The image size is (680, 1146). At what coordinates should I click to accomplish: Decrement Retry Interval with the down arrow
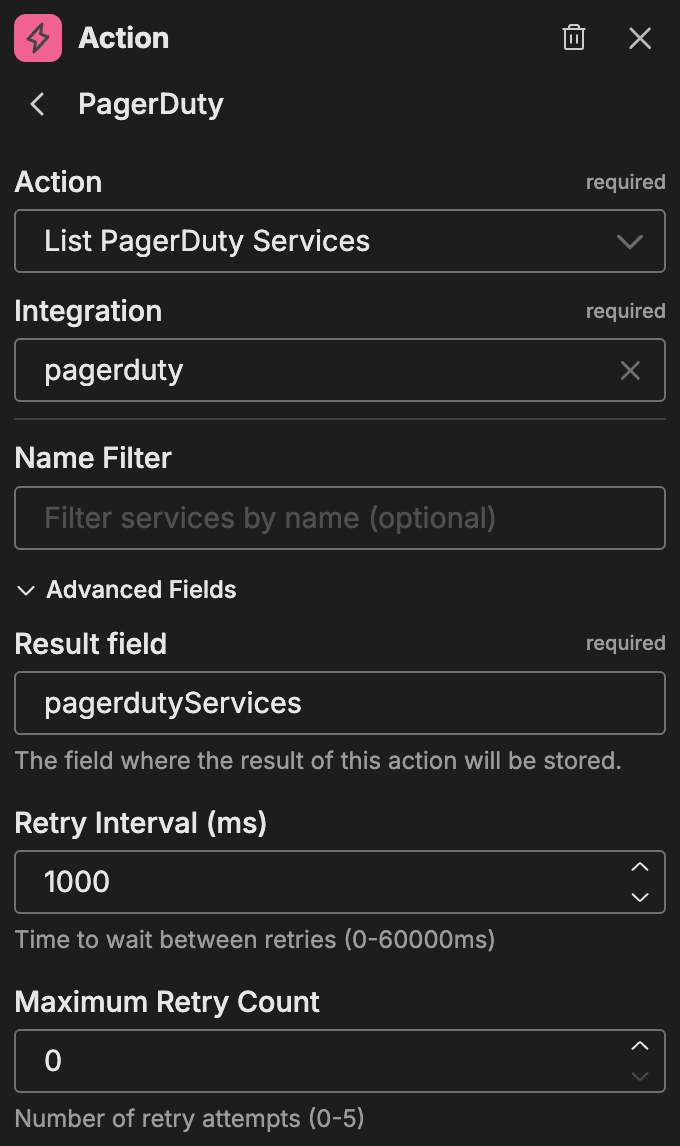coord(640,897)
